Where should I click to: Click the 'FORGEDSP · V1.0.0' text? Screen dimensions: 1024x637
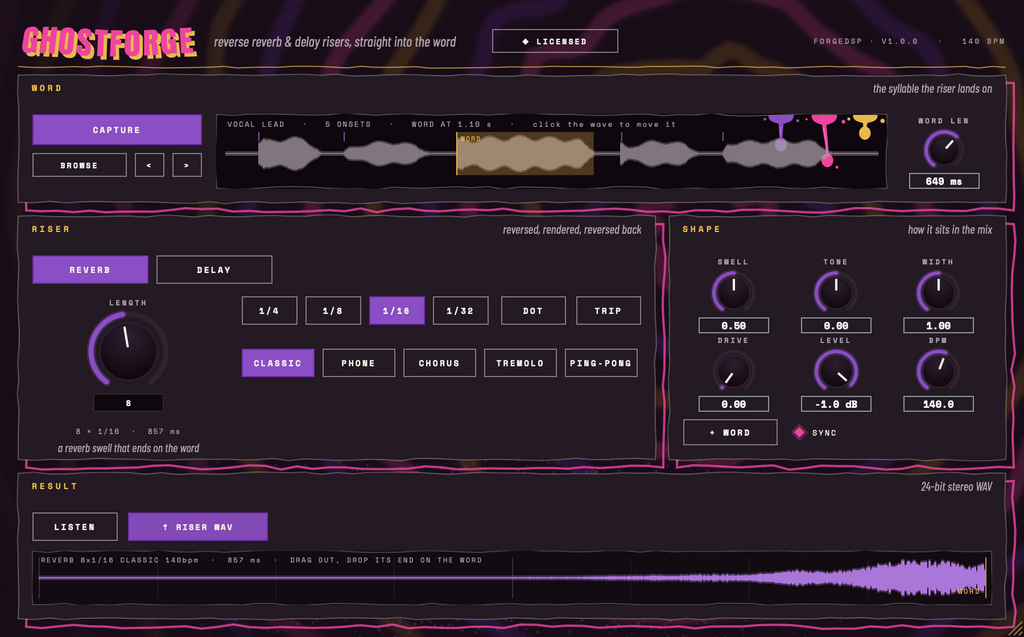click(x=865, y=41)
